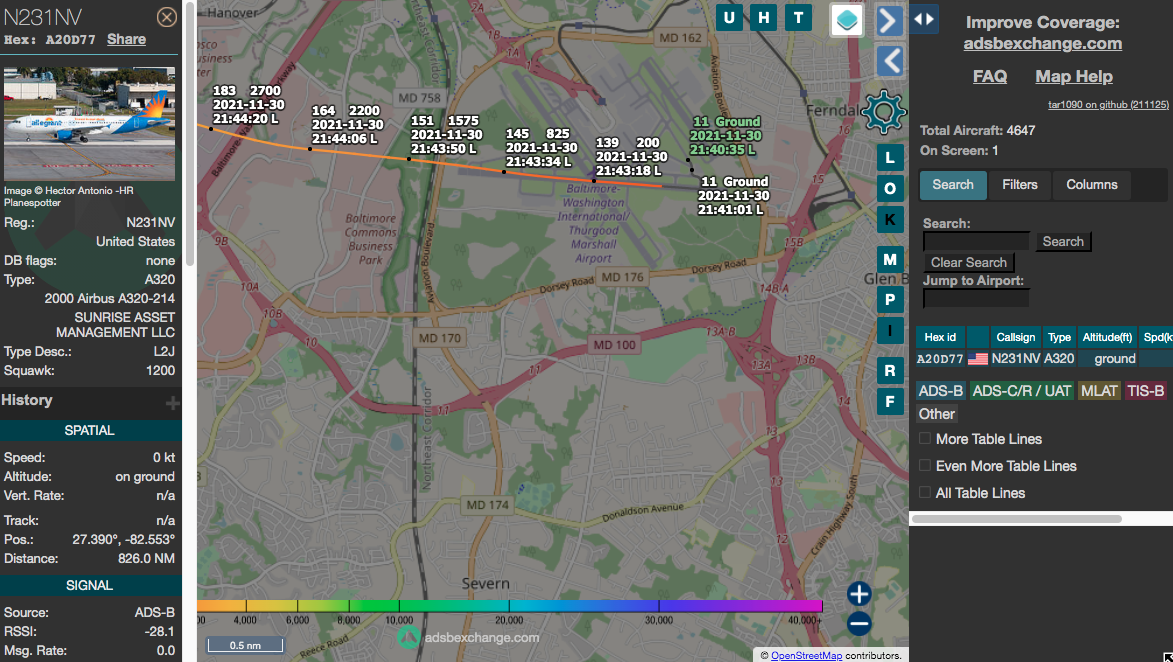Screen dimensions: 1173x662
Task: Open the adsbexchange.com coverage link
Action: pyautogui.click(x=1042, y=43)
